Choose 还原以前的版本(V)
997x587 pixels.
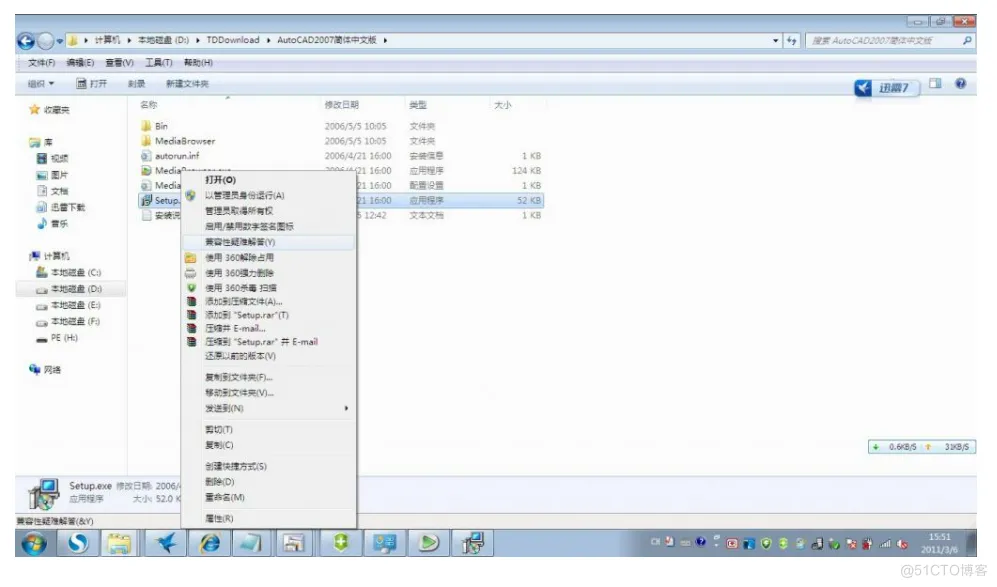(x=240, y=356)
